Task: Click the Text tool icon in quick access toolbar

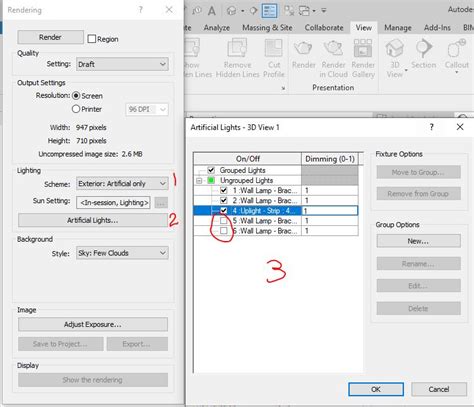Action: (x=212, y=10)
